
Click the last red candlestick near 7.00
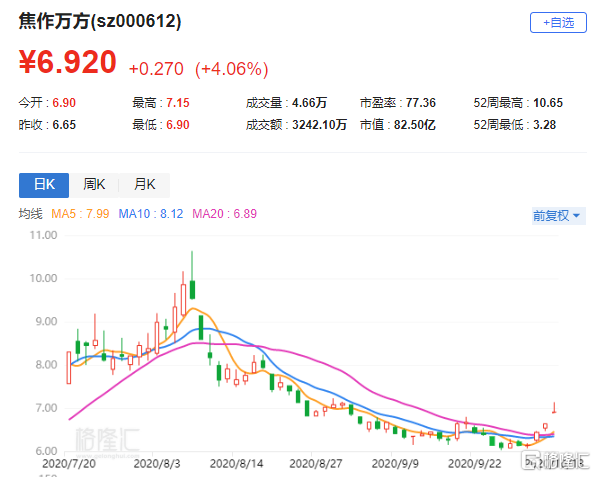coord(554,408)
